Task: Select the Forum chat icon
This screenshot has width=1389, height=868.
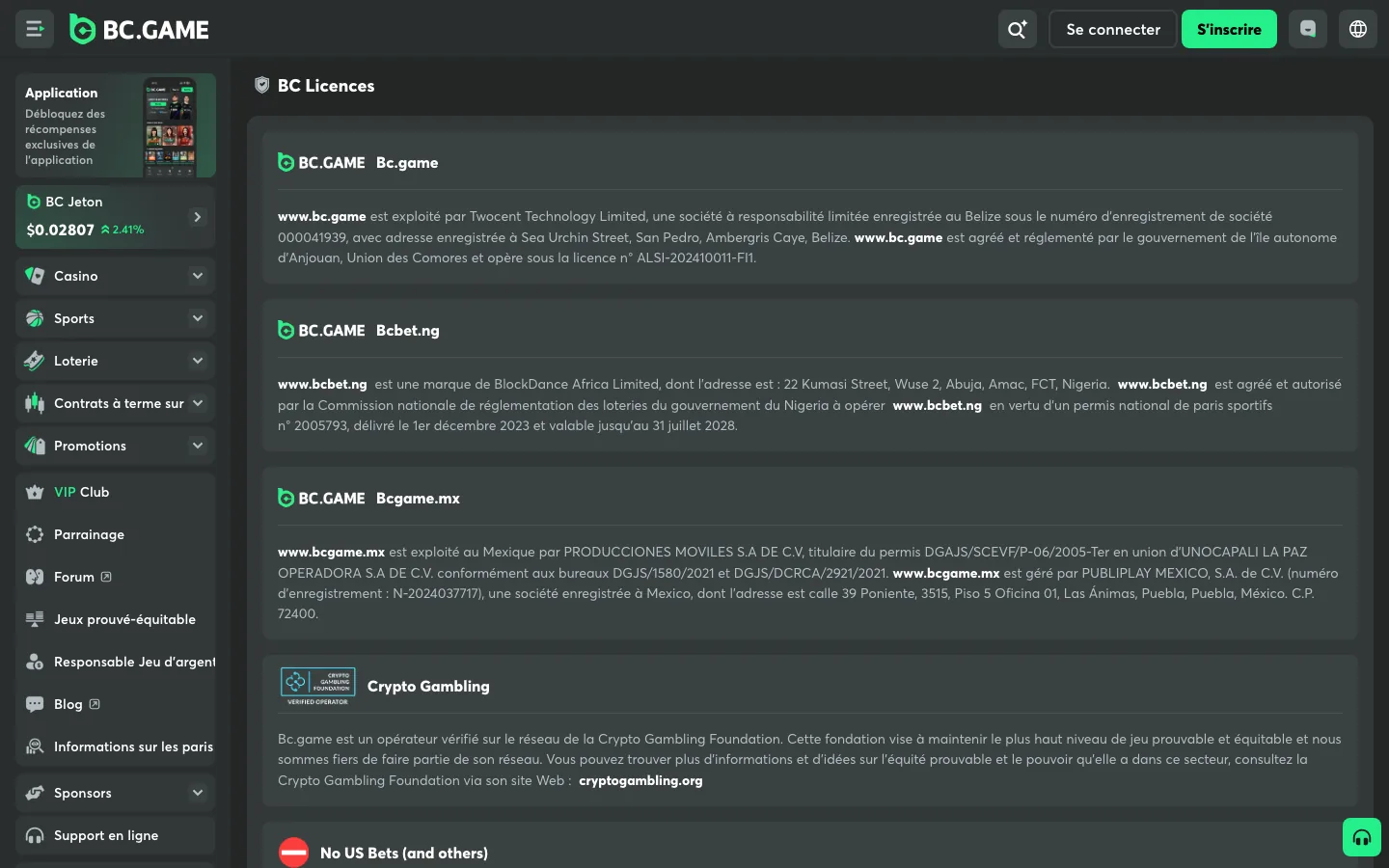Action: click(35, 577)
